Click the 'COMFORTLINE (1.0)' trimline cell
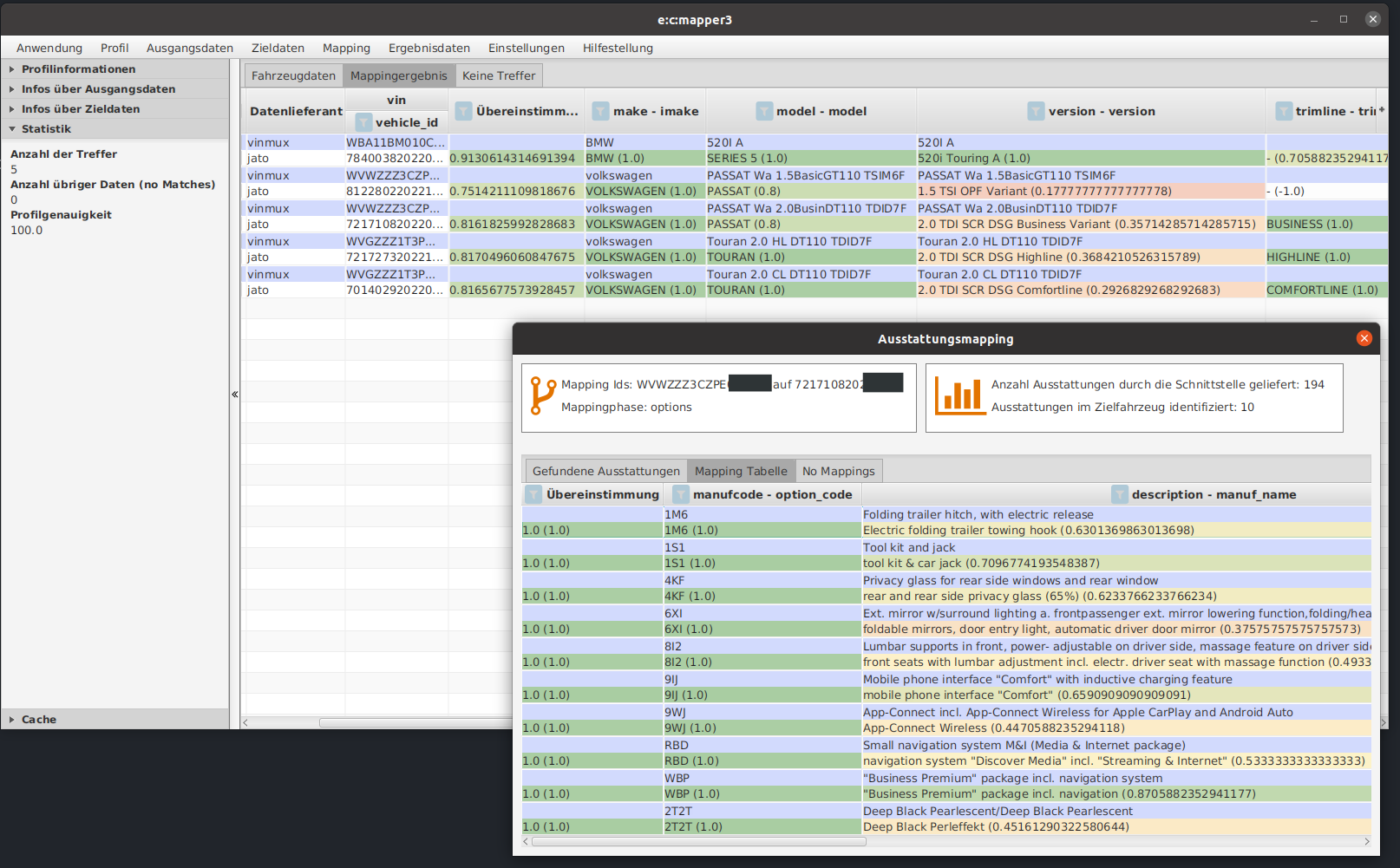 pyautogui.click(x=1326, y=290)
